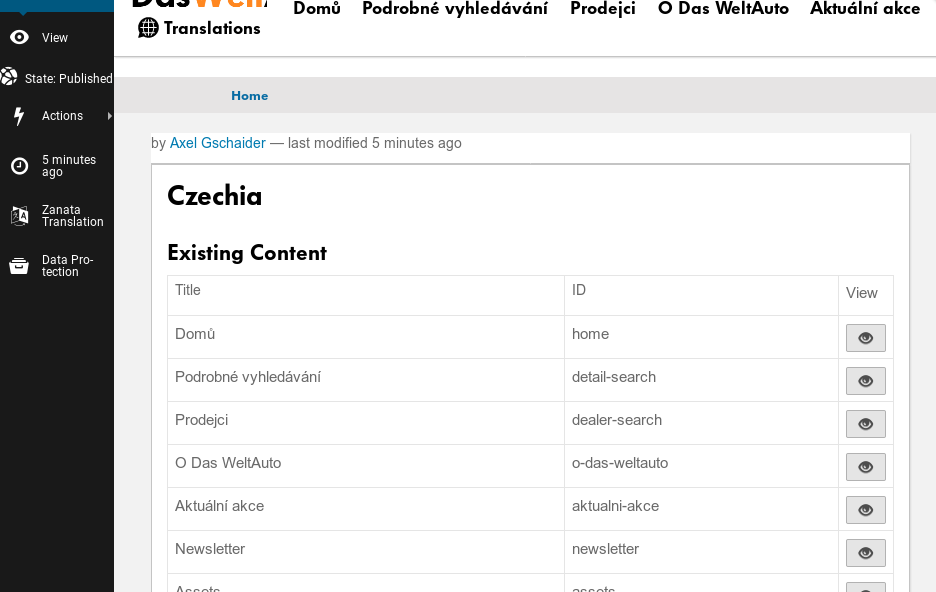Click the State: Published globe icon
936x592 pixels.
point(9,76)
